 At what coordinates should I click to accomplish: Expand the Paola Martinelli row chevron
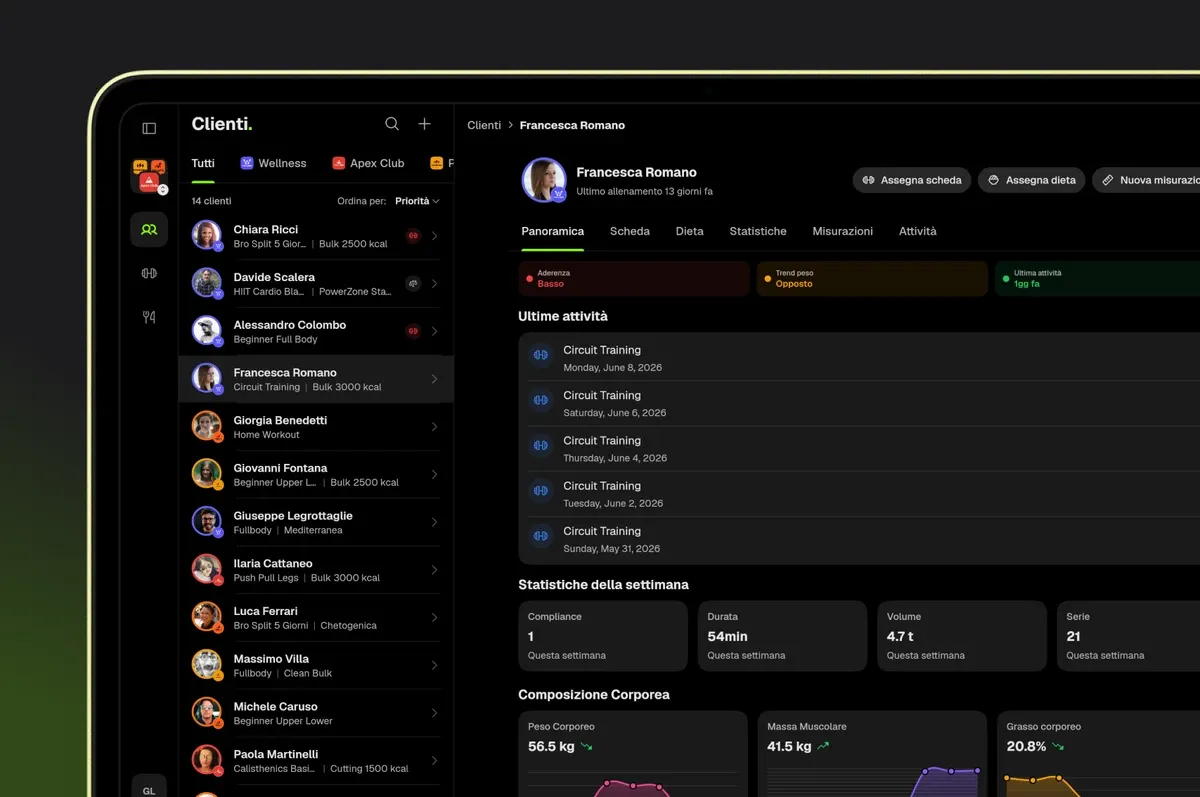coord(435,761)
